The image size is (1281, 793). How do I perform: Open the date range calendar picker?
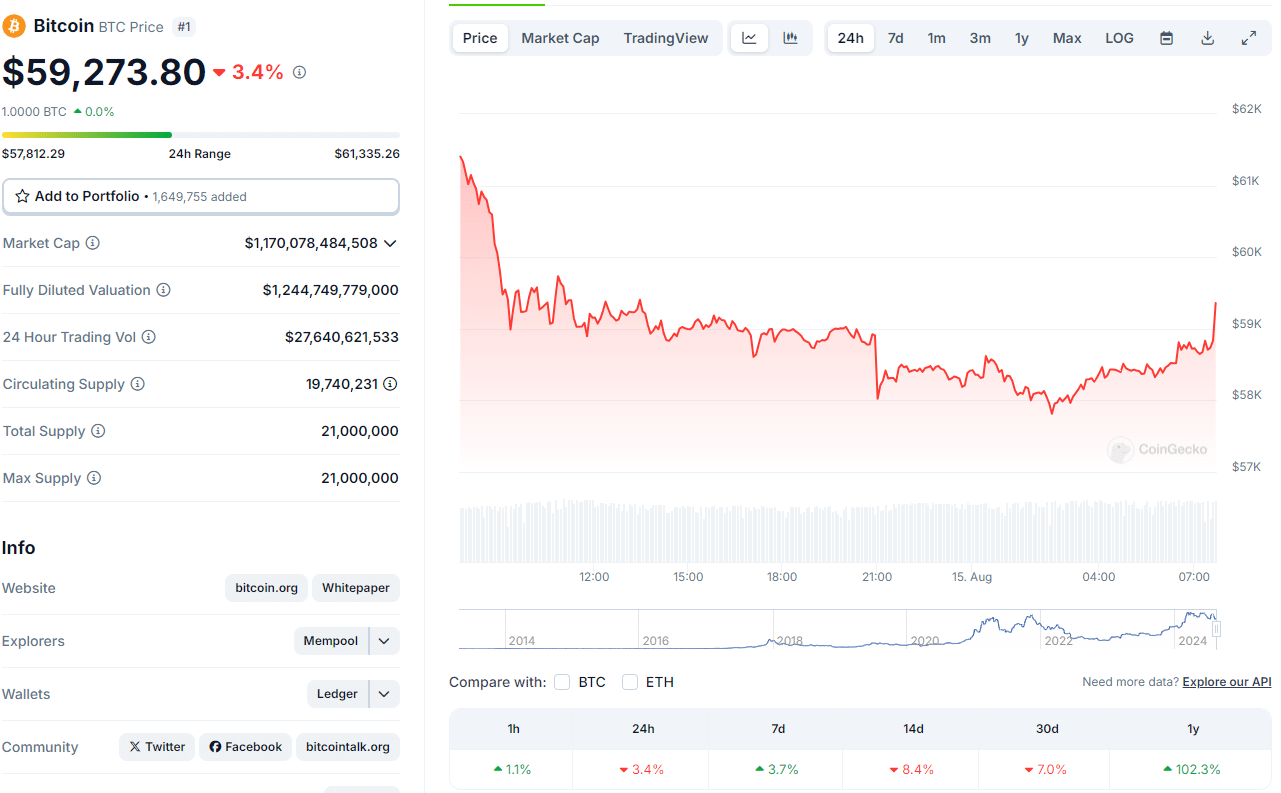(1166, 37)
